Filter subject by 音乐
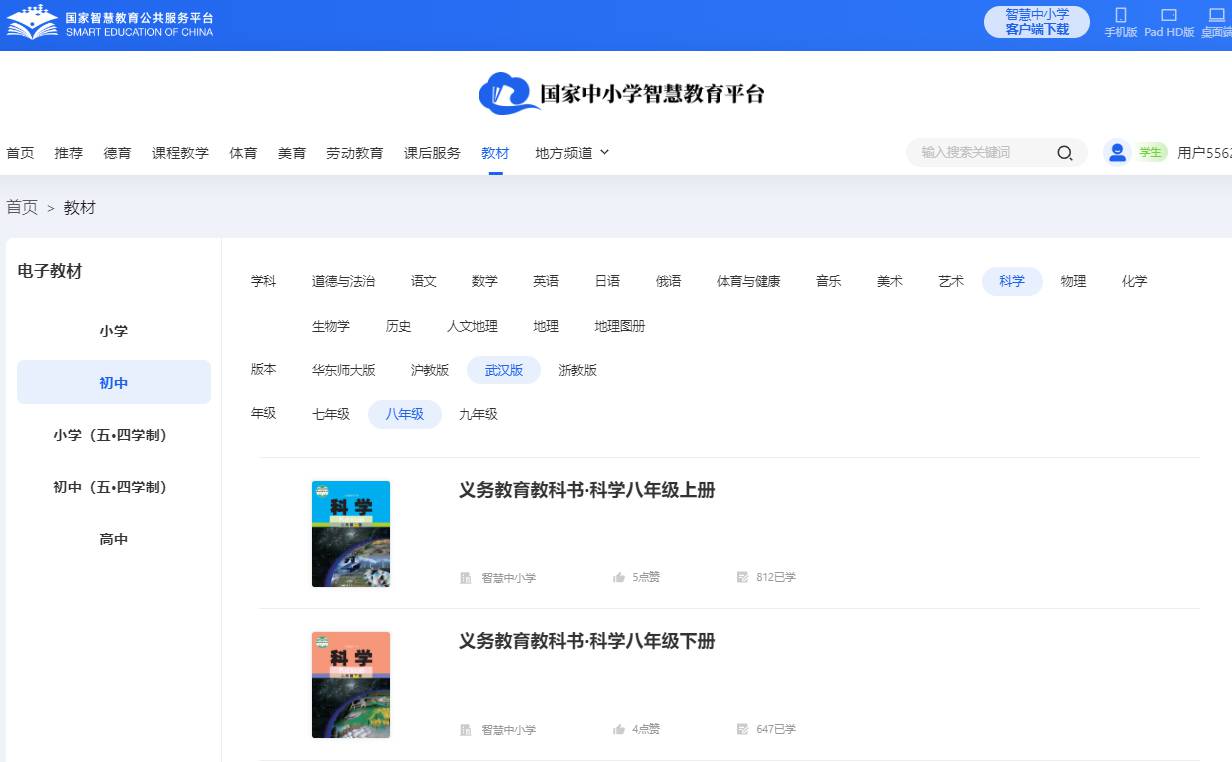The height and width of the screenshot is (762, 1232). point(828,281)
